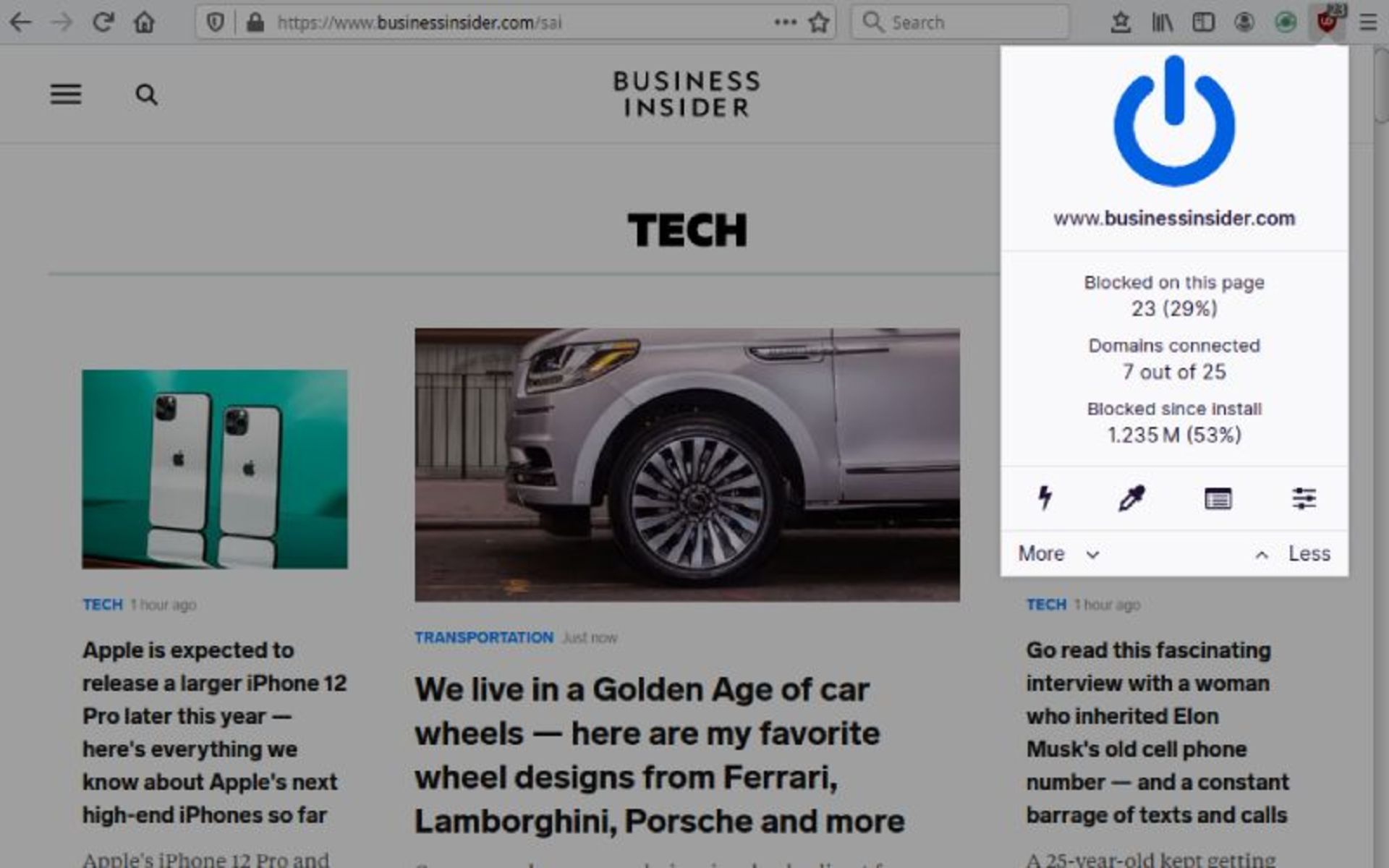Viewport: 1389px width, 868px height.
Task: Click the logger/filter list icon
Action: click(1218, 498)
